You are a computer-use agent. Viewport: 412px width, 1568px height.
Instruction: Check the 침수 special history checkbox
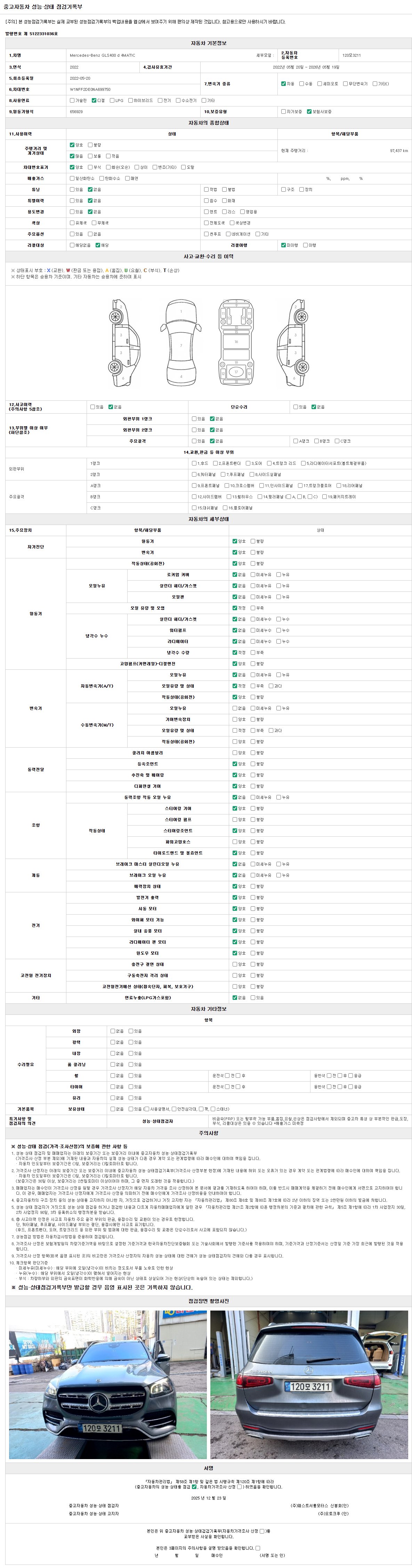206,200
